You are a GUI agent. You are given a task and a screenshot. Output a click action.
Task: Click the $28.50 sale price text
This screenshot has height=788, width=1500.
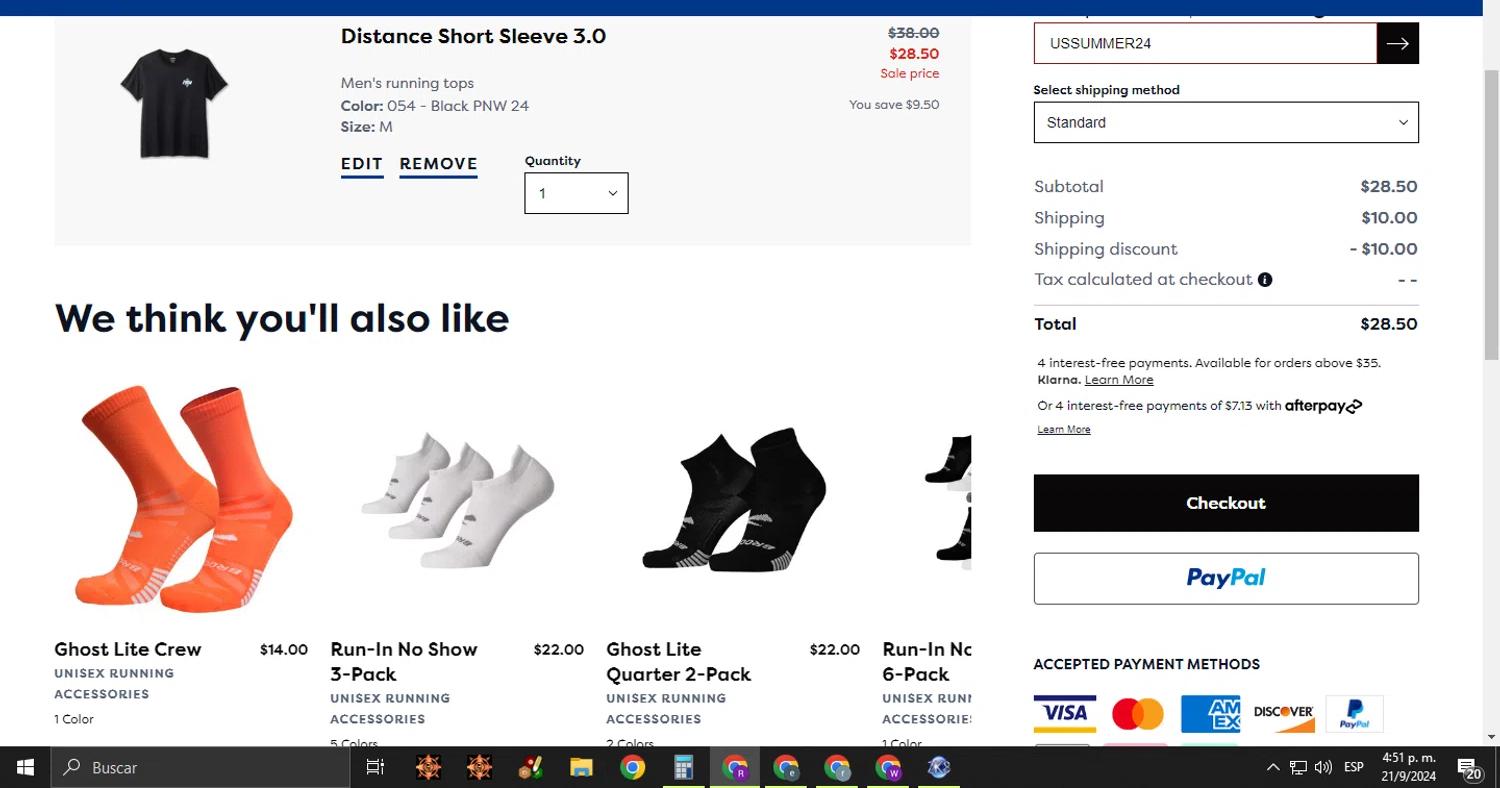pos(914,54)
